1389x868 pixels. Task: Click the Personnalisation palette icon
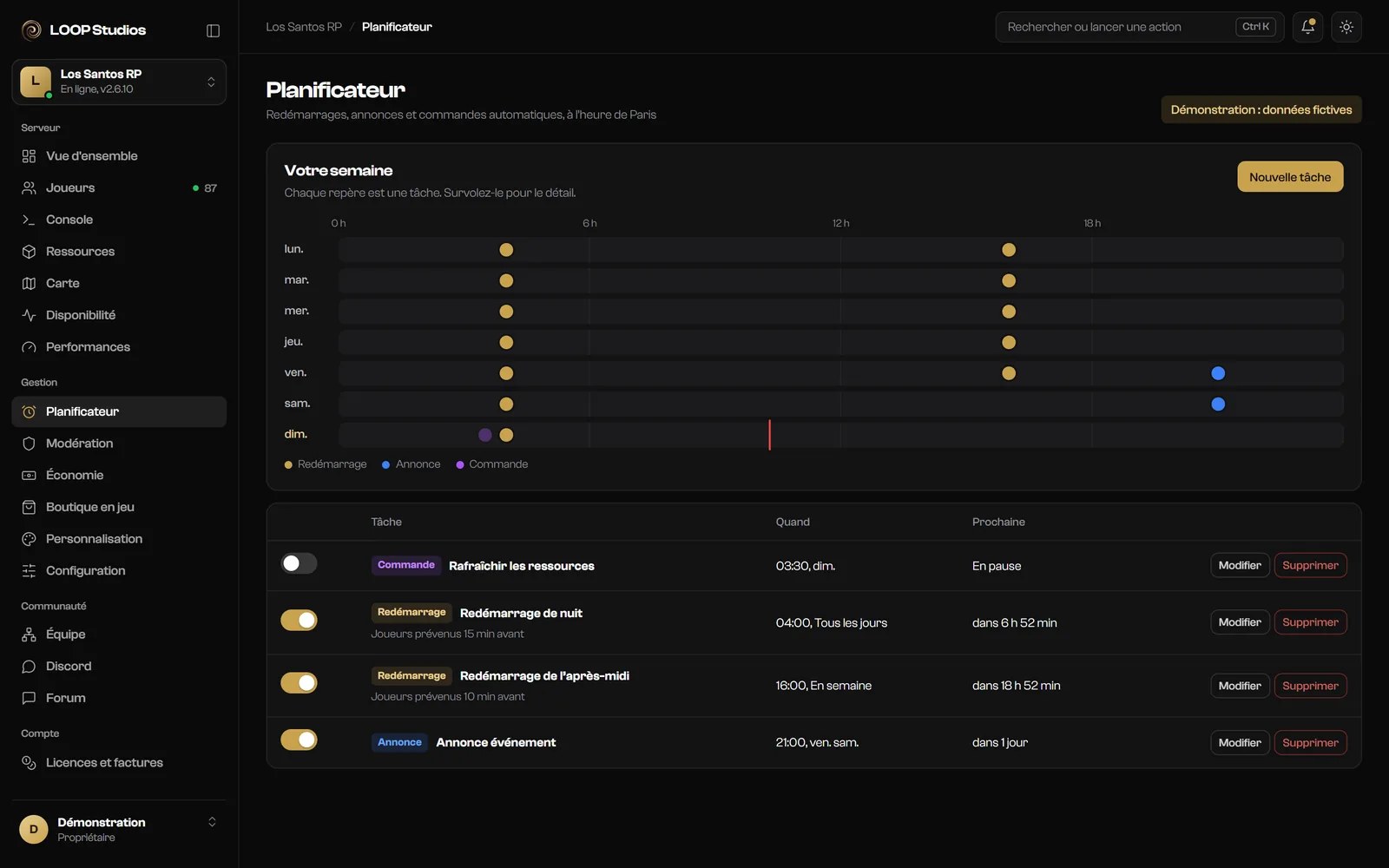point(29,539)
